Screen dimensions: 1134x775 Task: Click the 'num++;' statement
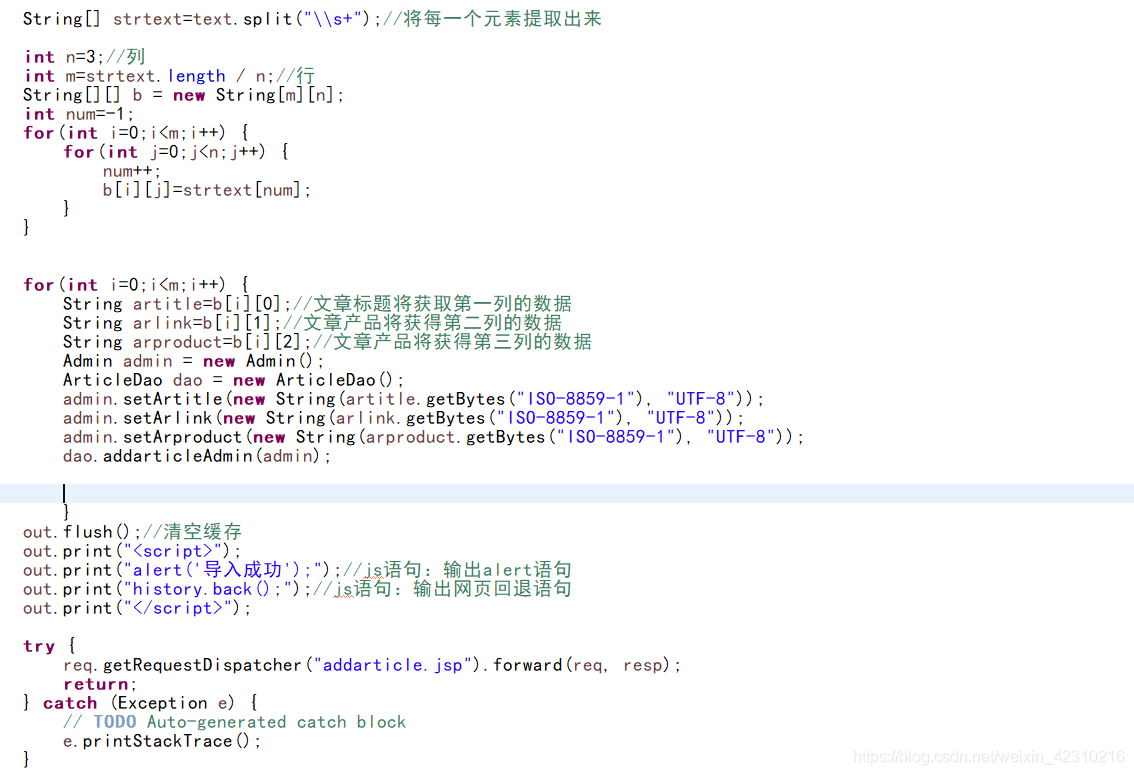[132, 171]
